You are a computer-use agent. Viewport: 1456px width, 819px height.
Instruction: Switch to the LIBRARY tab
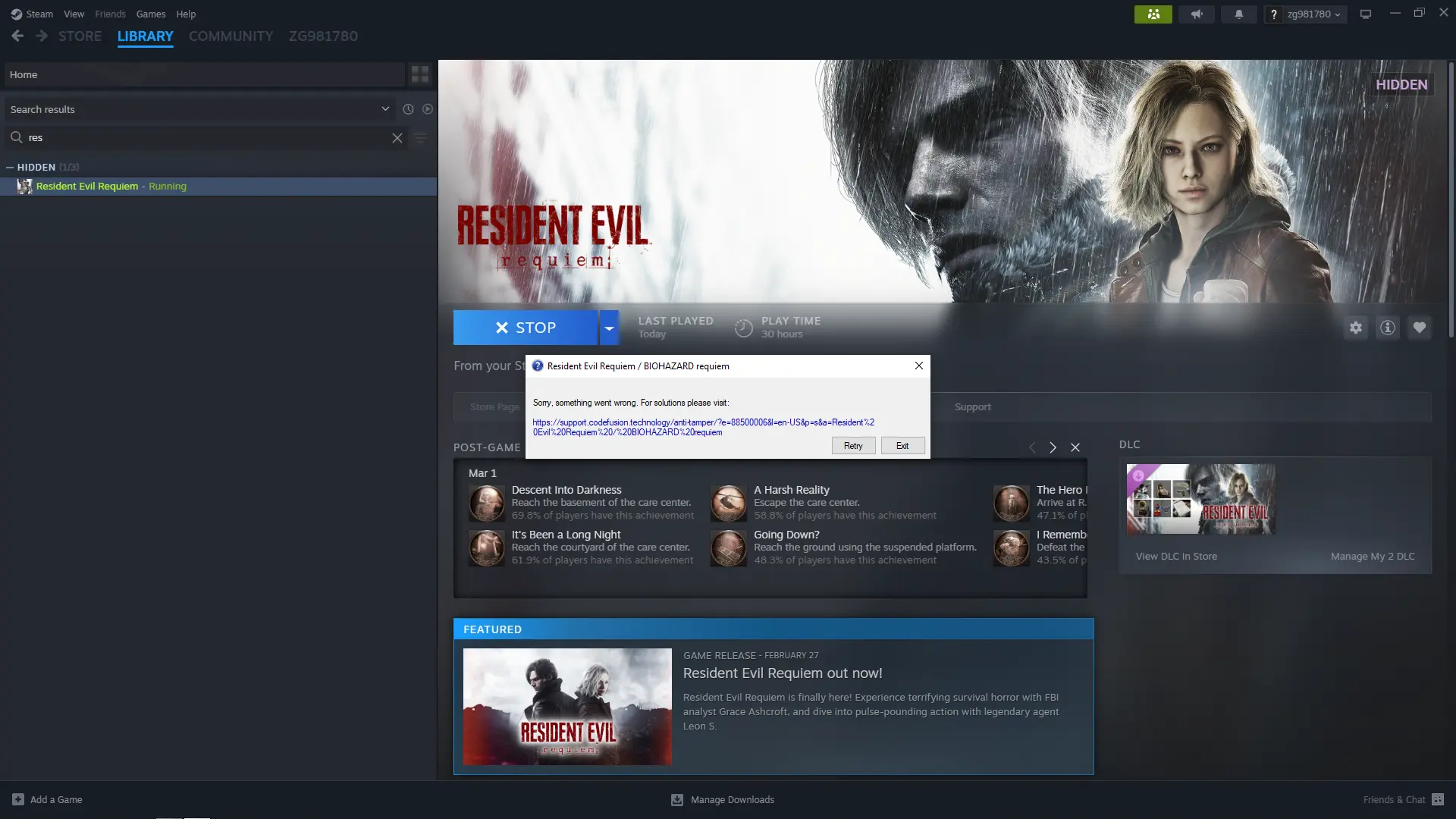pos(145,36)
